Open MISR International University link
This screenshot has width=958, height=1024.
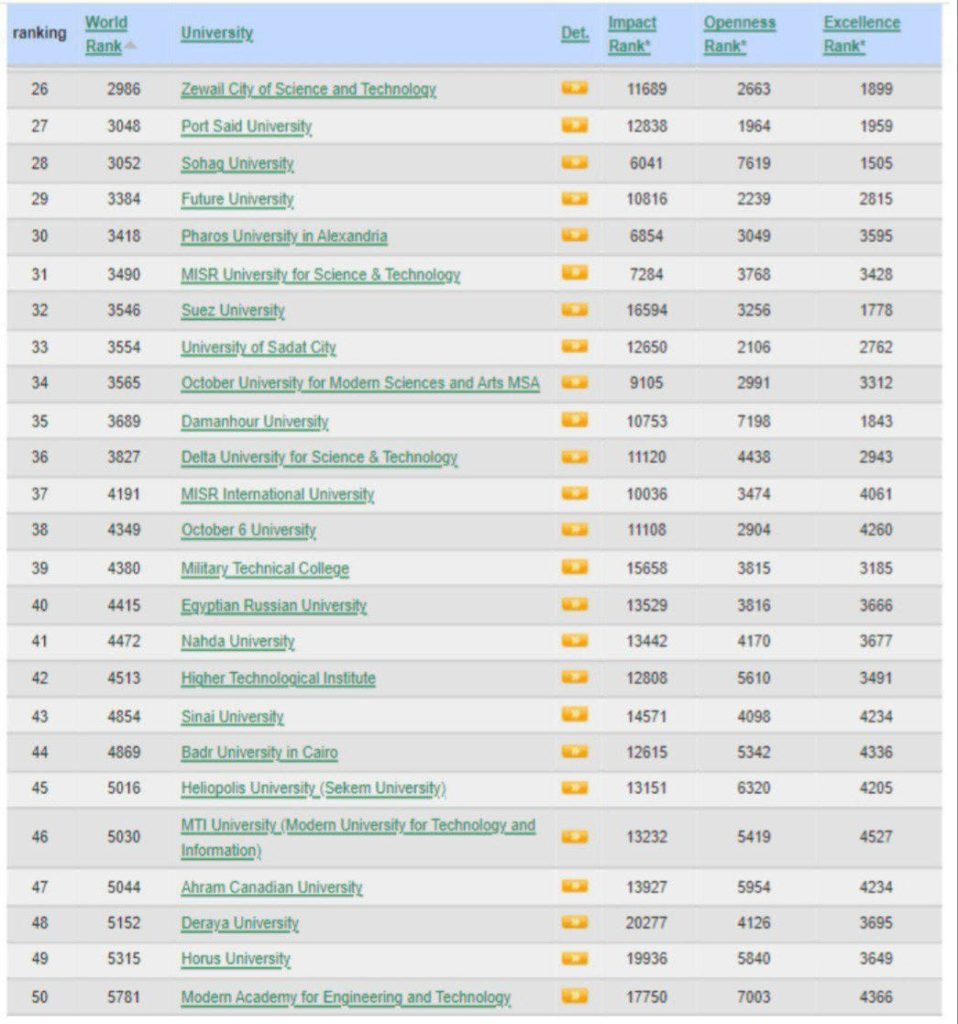point(278,494)
